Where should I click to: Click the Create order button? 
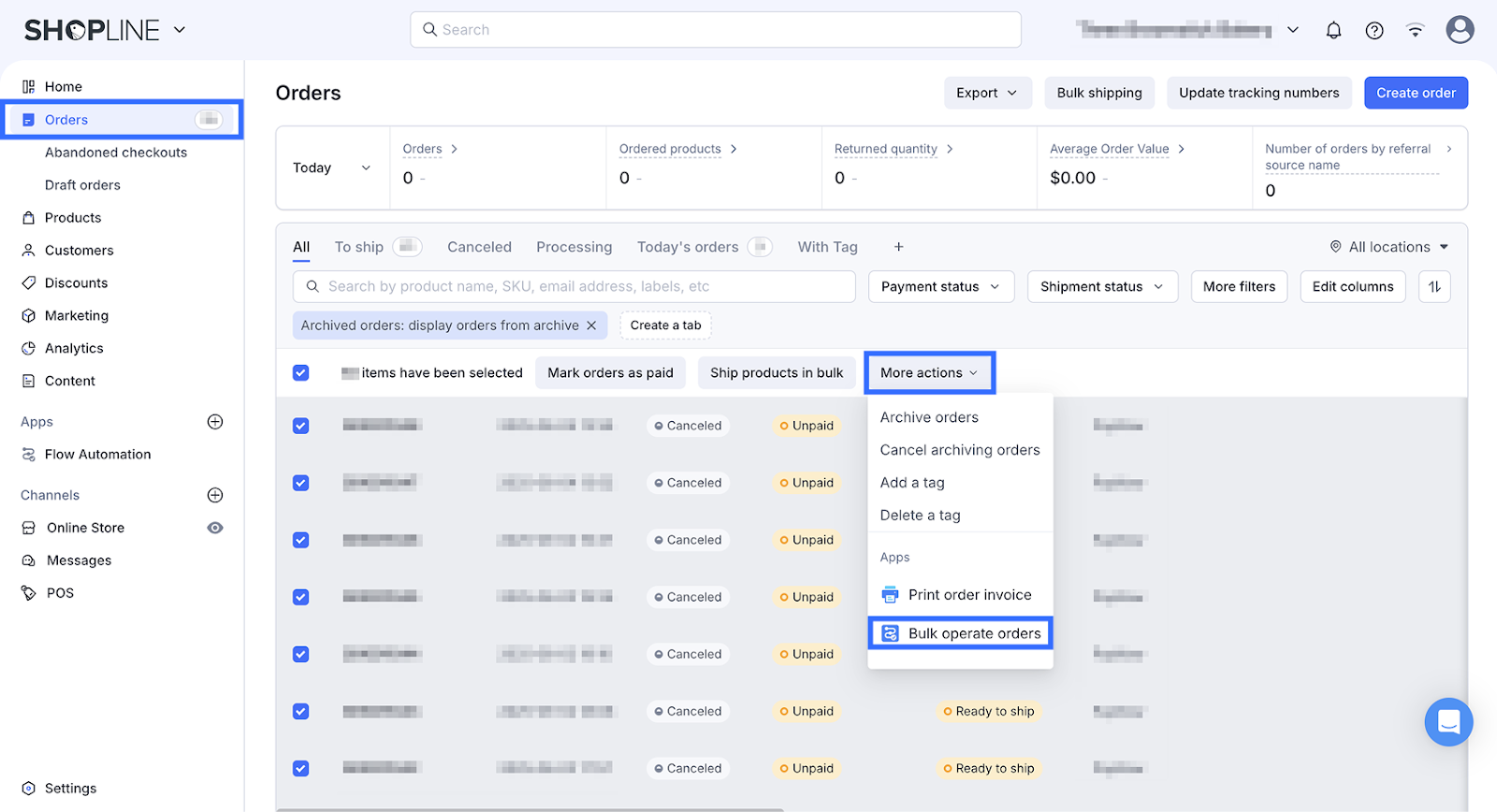tap(1416, 93)
